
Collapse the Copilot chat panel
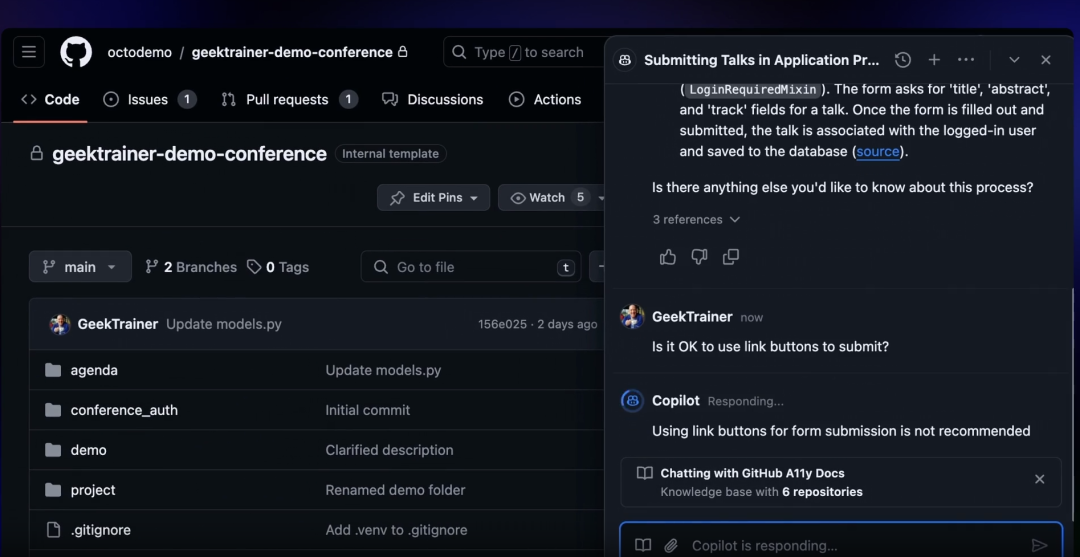click(x=1014, y=60)
